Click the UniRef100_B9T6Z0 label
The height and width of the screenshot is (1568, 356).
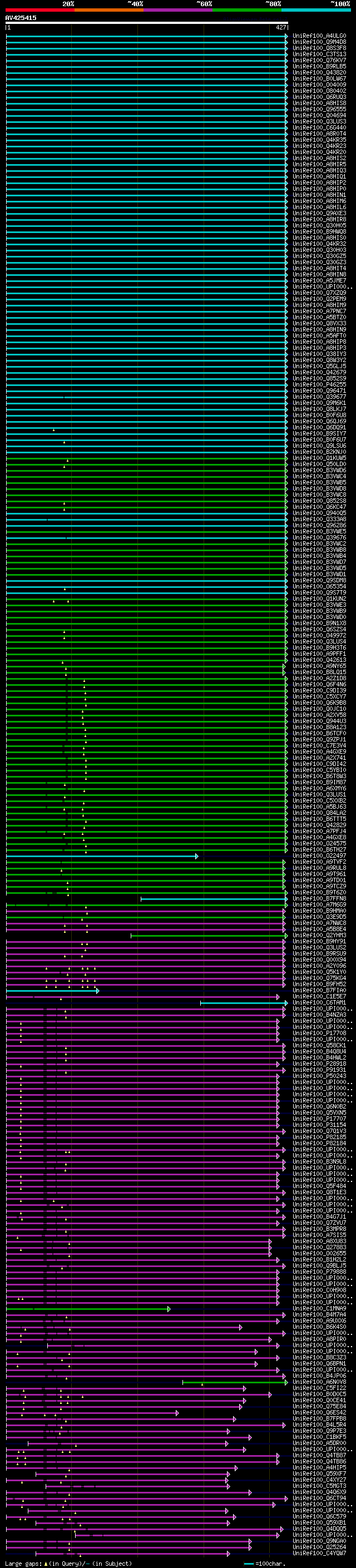(319, 892)
